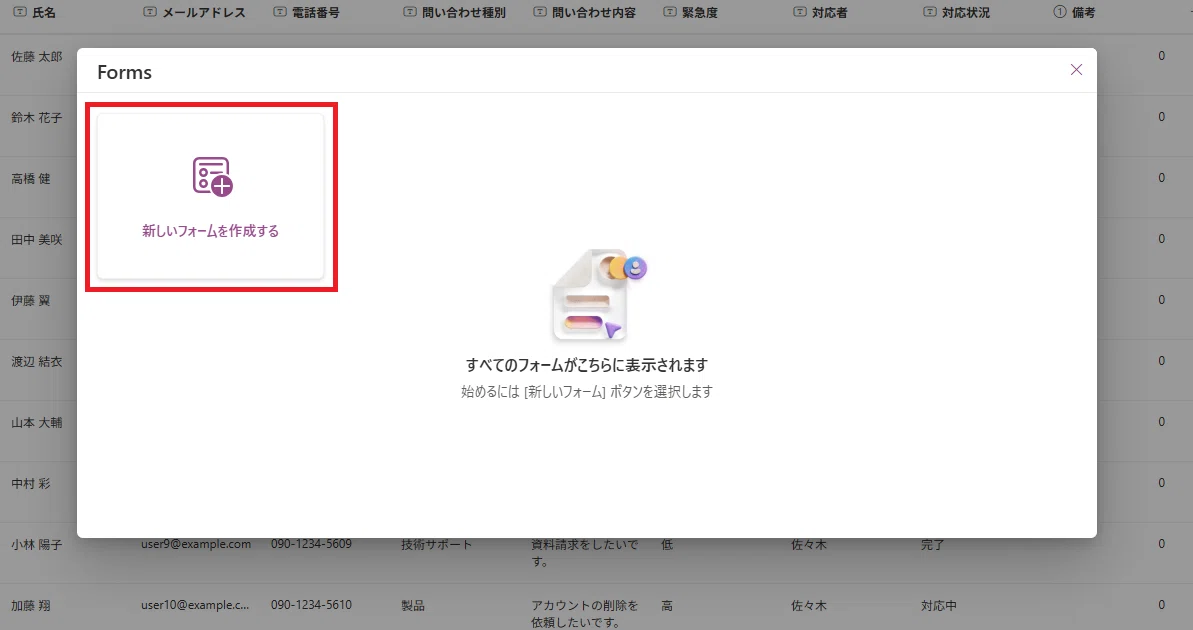This screenshot has height=630, width=1193.
Task: Select the 渡辺 結衣 row name
Action: coord(37,361)
